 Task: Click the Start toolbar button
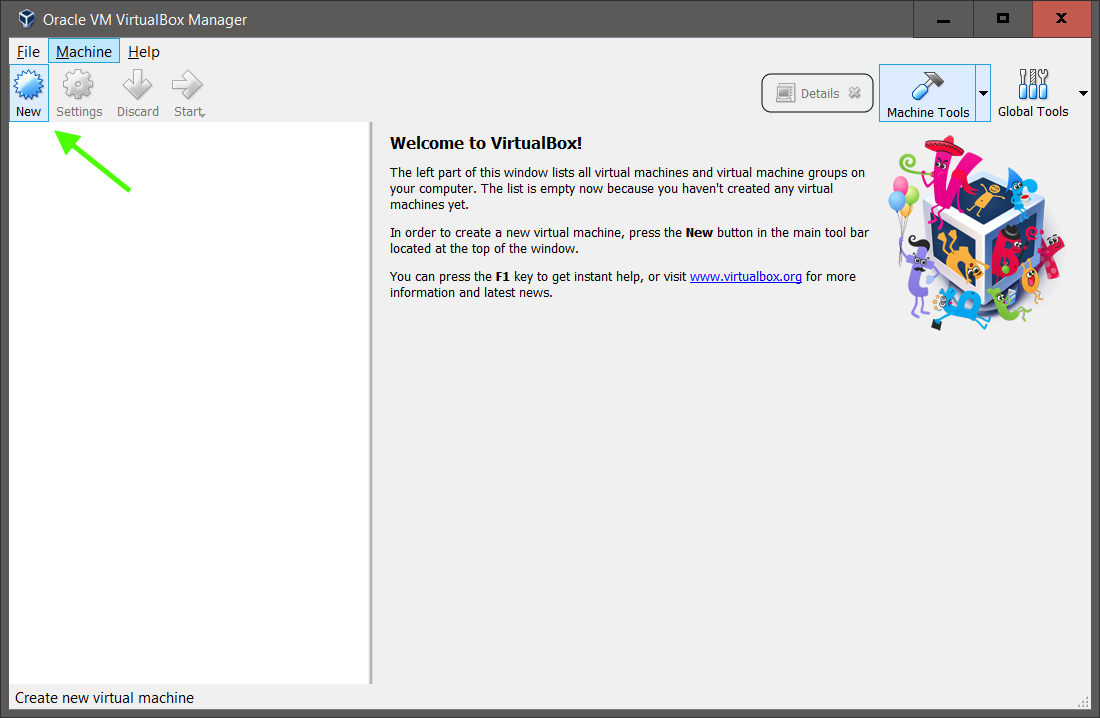coord(187,93)
